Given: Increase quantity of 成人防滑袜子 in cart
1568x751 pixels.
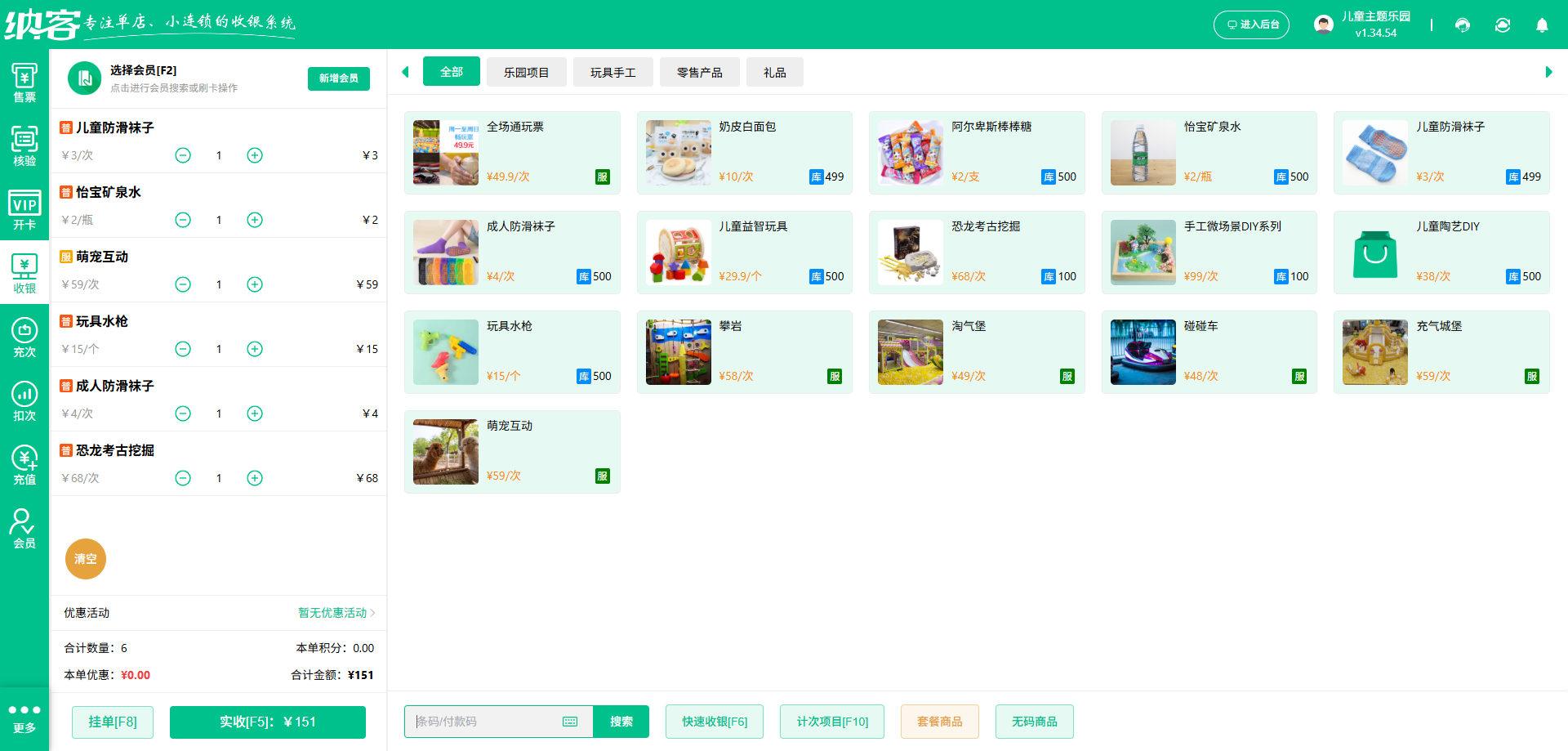Looking at the screenshot, I should point(255,413).
